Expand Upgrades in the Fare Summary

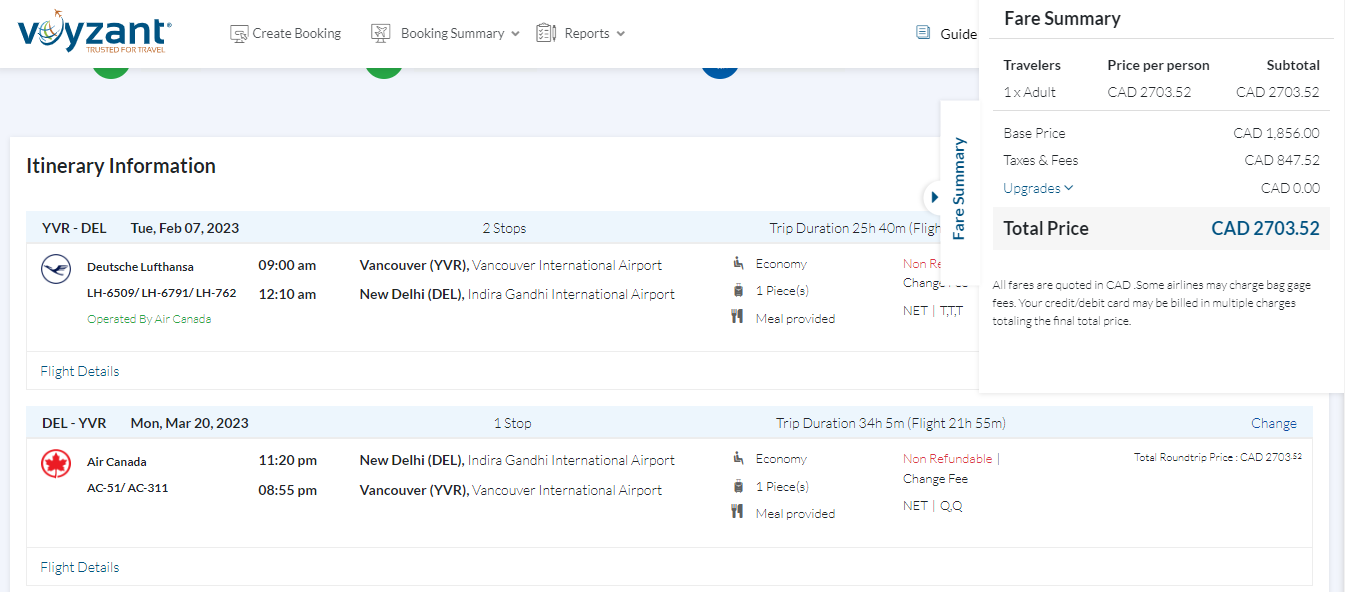pyautogui.click(x=1038, y=188)
